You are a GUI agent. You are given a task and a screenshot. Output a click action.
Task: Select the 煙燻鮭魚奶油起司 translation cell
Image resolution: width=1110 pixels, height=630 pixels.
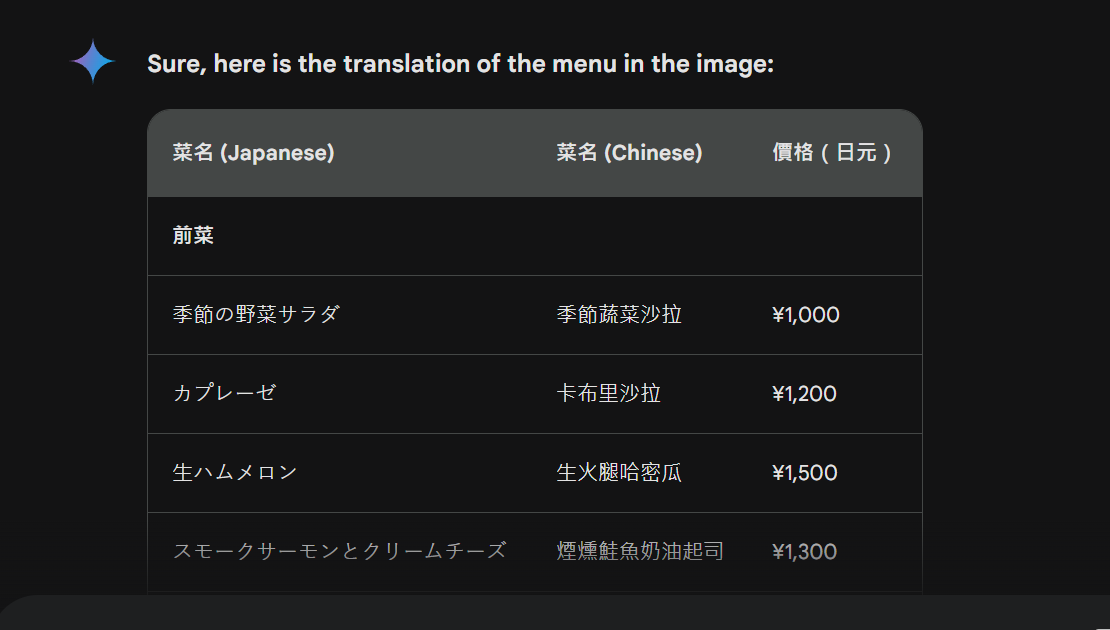pos(640,551)
